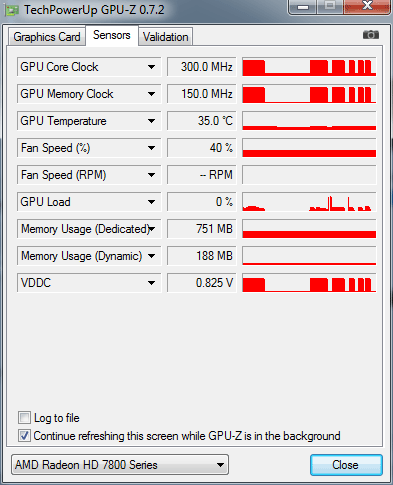
Task: Open GPU Temperature sensor dropdown
Action: coord(151,121)
